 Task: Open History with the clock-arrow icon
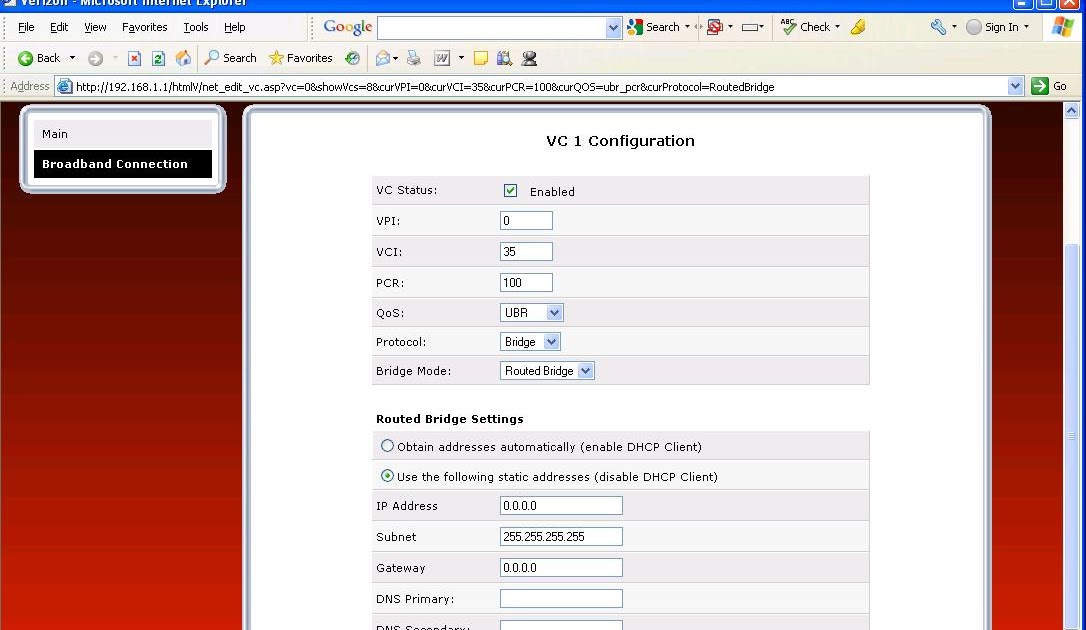(x=353, y=58)
